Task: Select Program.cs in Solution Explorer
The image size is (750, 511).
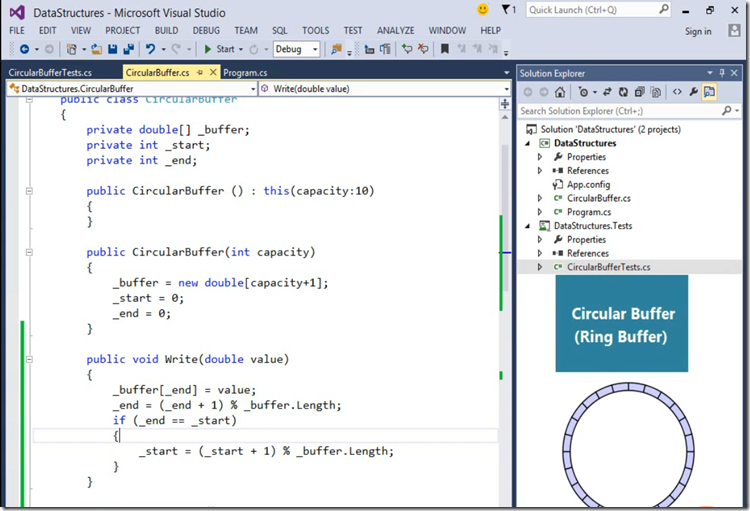Action: click(x=589, y=212)
